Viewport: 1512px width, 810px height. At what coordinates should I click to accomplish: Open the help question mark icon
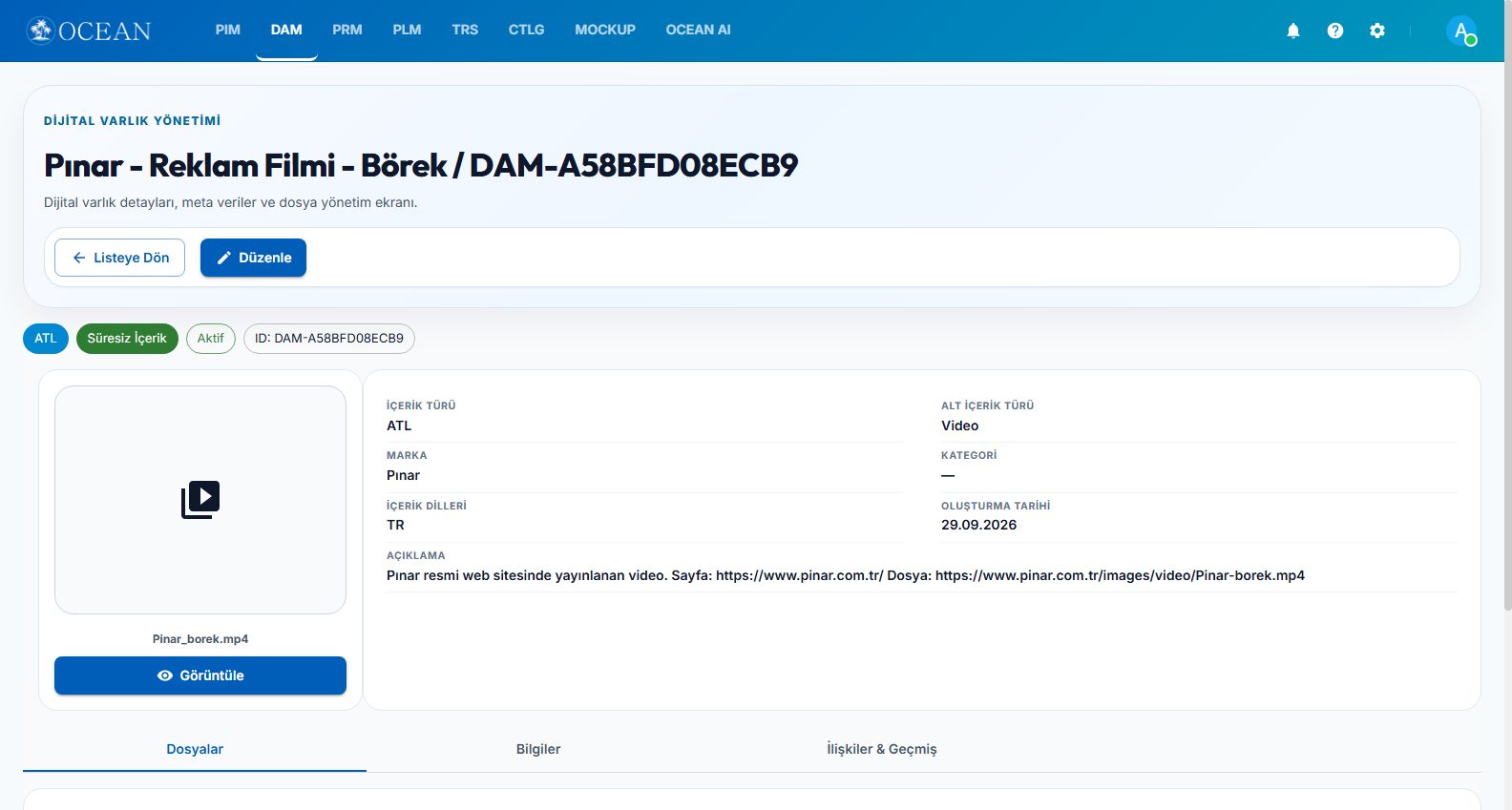(1335, 31)
